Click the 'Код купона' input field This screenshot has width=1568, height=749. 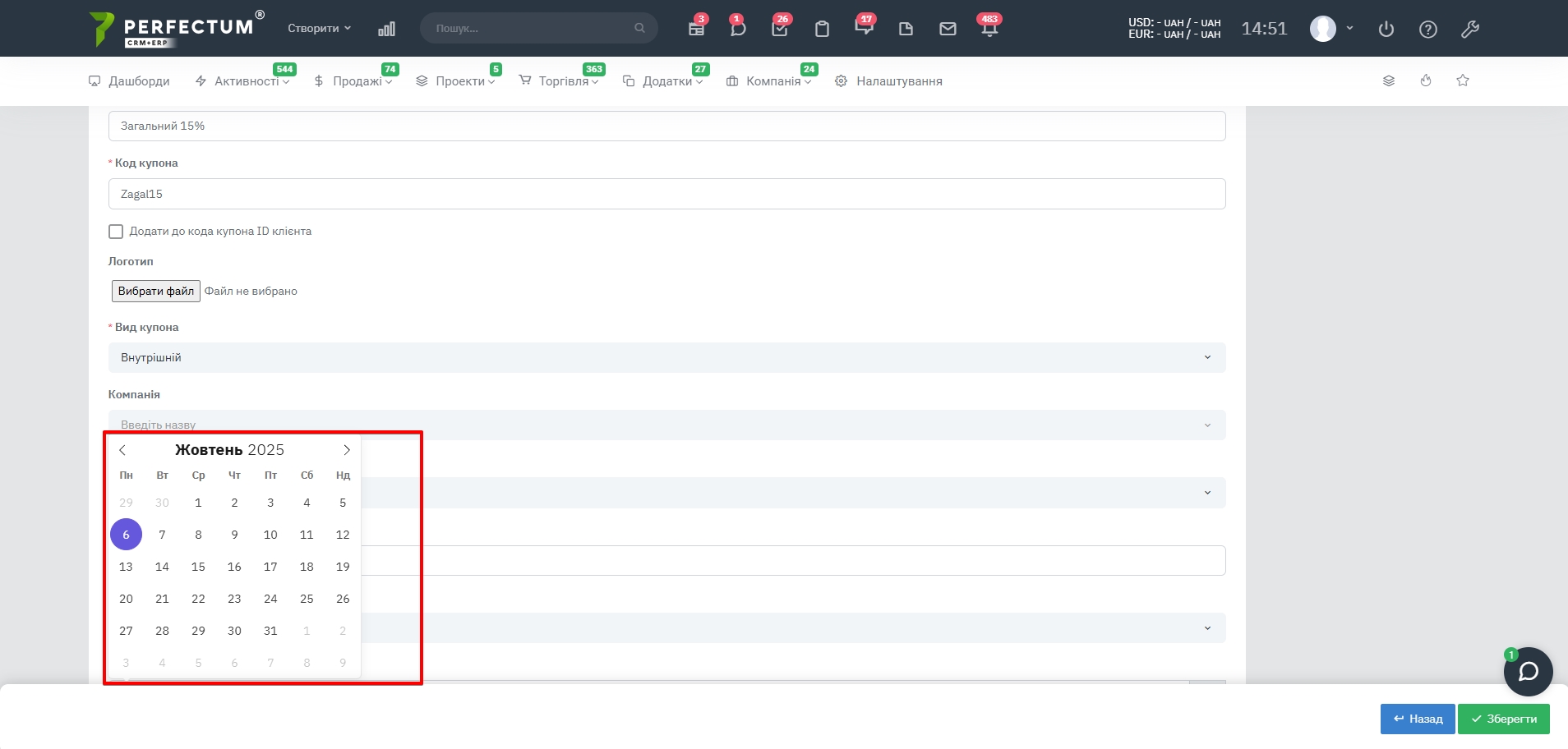pyautogui.click(x=666, y=194)
